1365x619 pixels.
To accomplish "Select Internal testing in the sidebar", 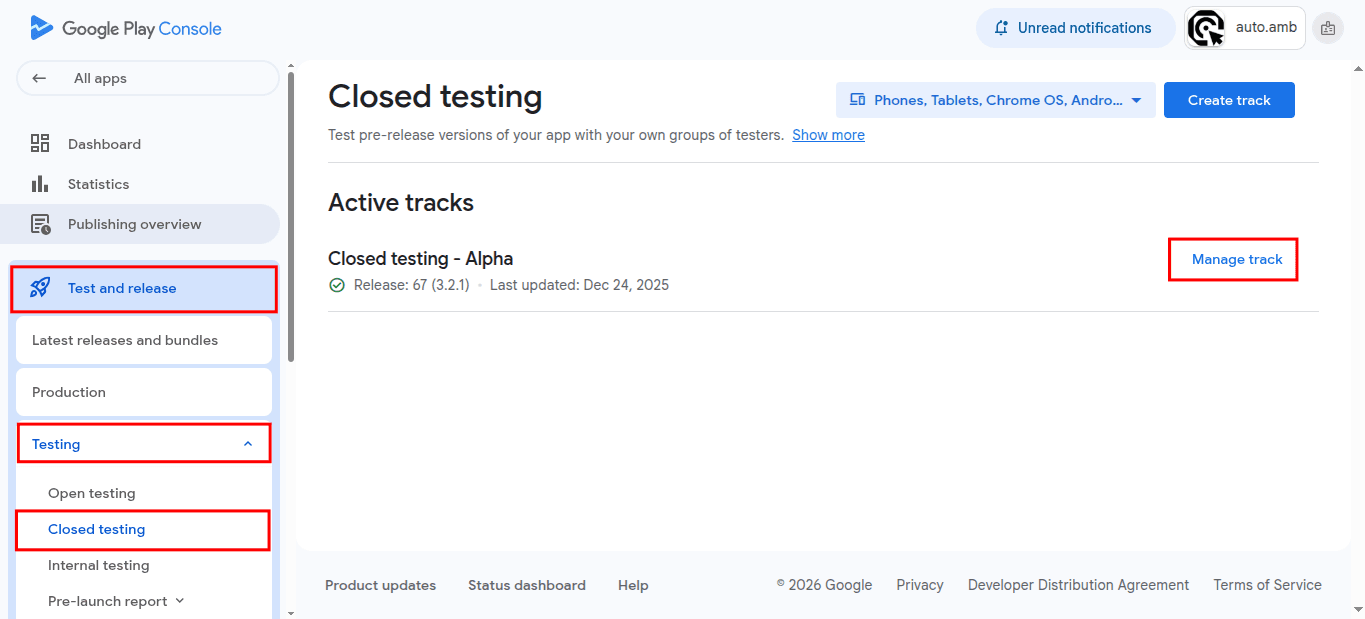I will pyautogui.click(x=98, y=565).
